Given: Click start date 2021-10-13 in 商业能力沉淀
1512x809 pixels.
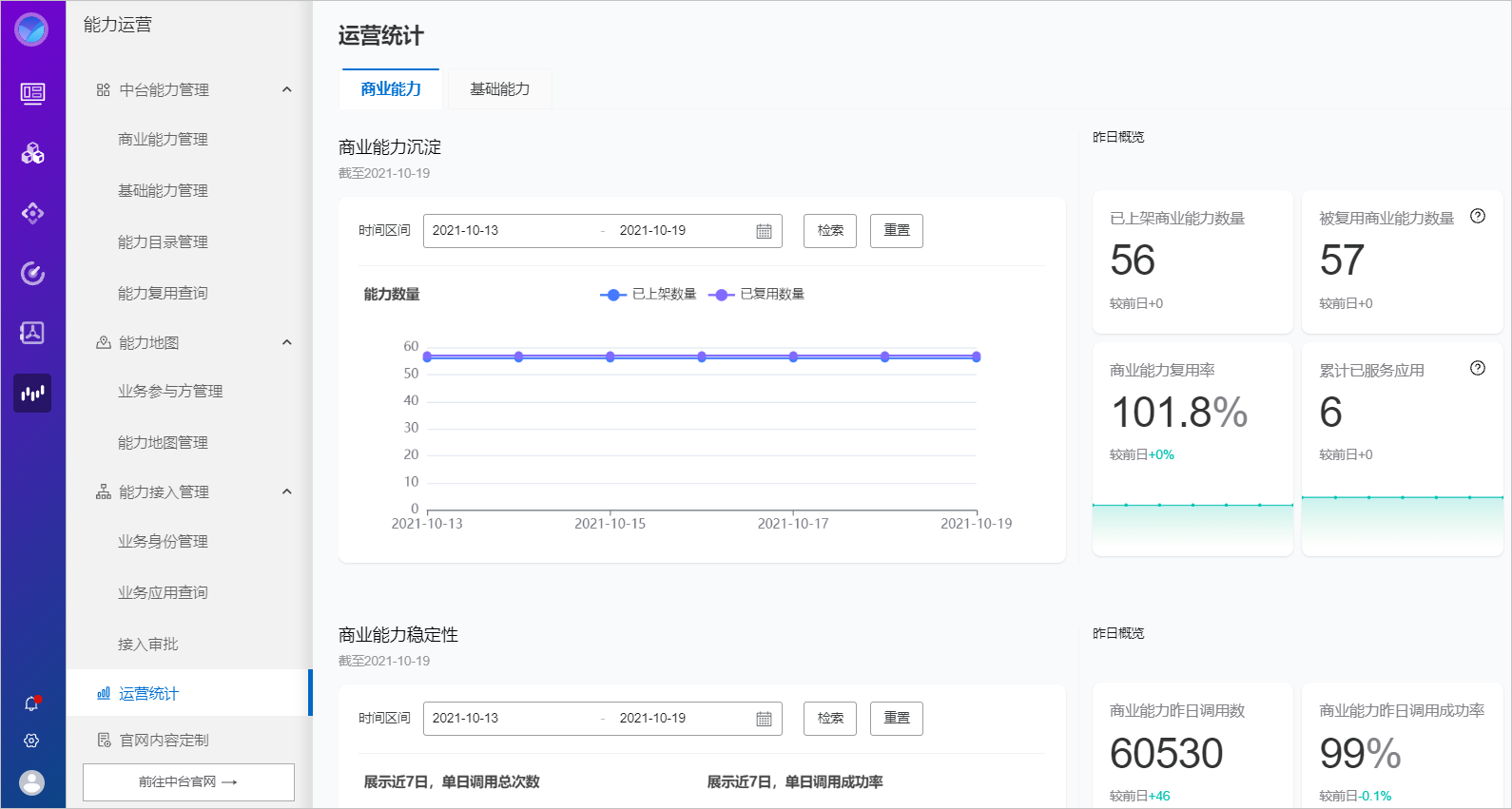Looking at the screenshot, I should [465, 231].
